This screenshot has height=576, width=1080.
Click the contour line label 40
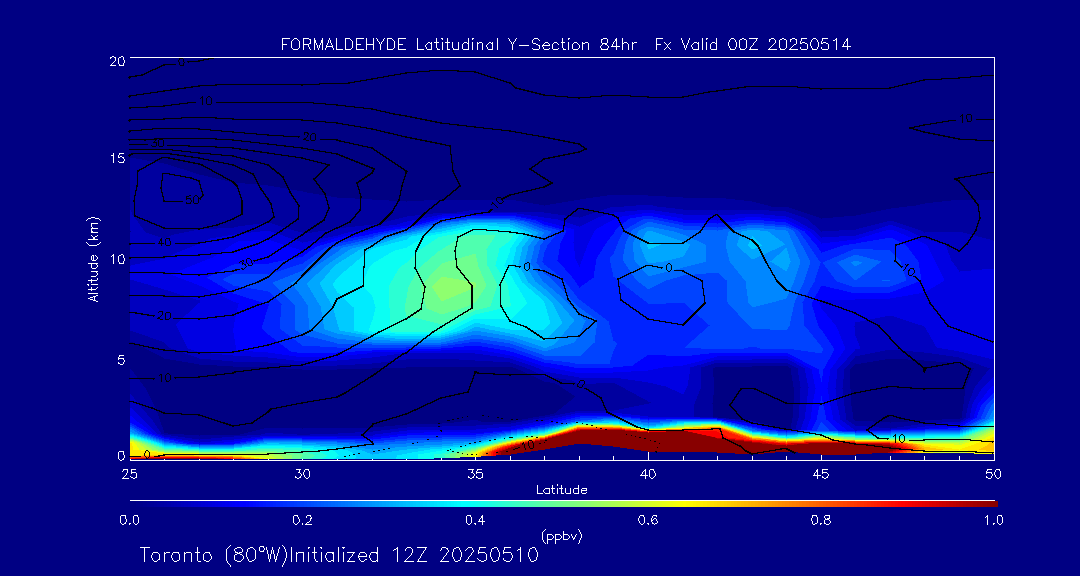click(165, 243)
